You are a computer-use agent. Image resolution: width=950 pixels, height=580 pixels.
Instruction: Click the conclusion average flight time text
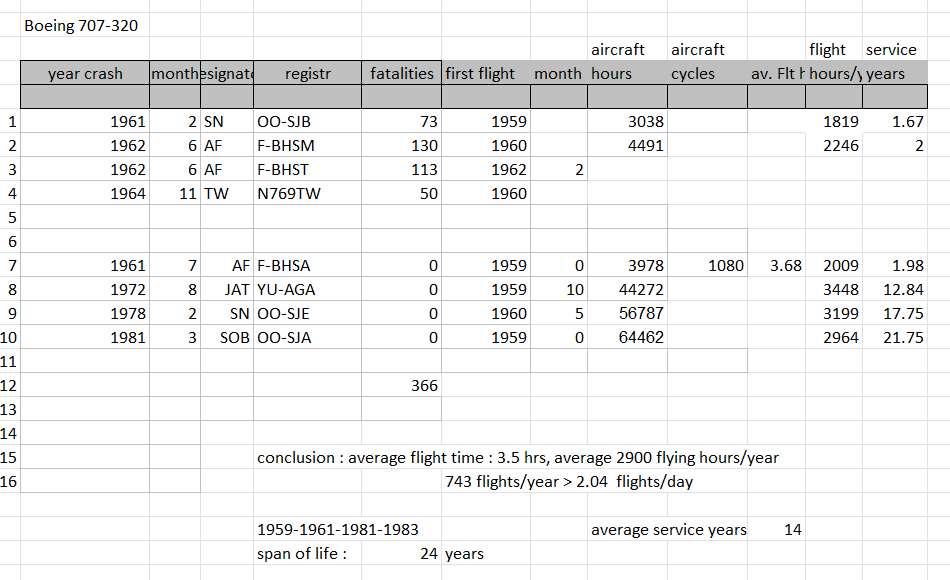[x=517, y=458]
